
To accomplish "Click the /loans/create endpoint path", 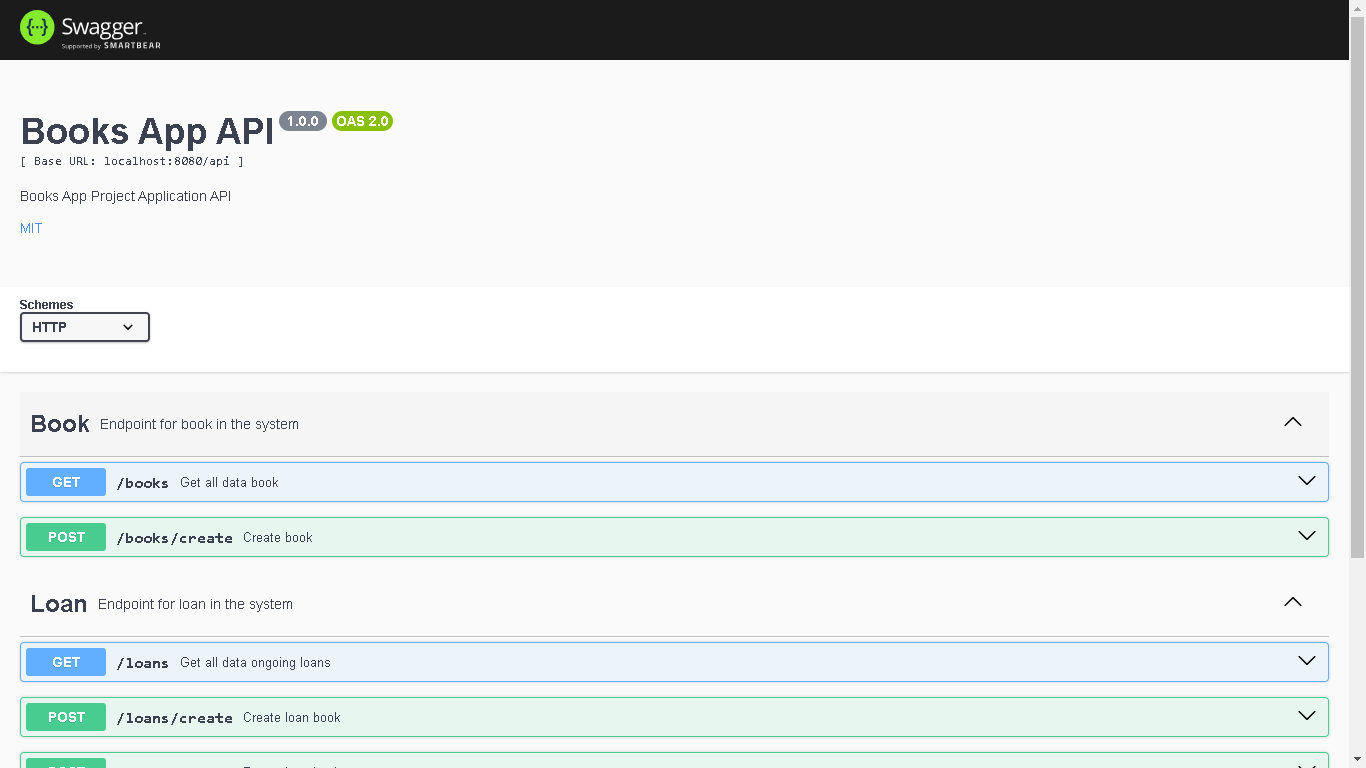I will (x=174, y=718).
